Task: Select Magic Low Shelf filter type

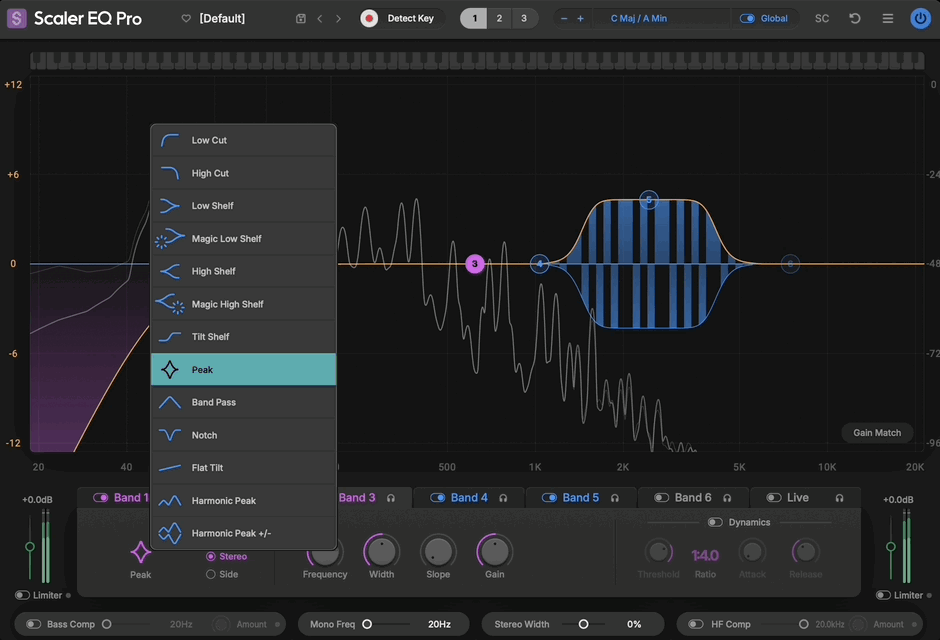Action: click(243, 239)
